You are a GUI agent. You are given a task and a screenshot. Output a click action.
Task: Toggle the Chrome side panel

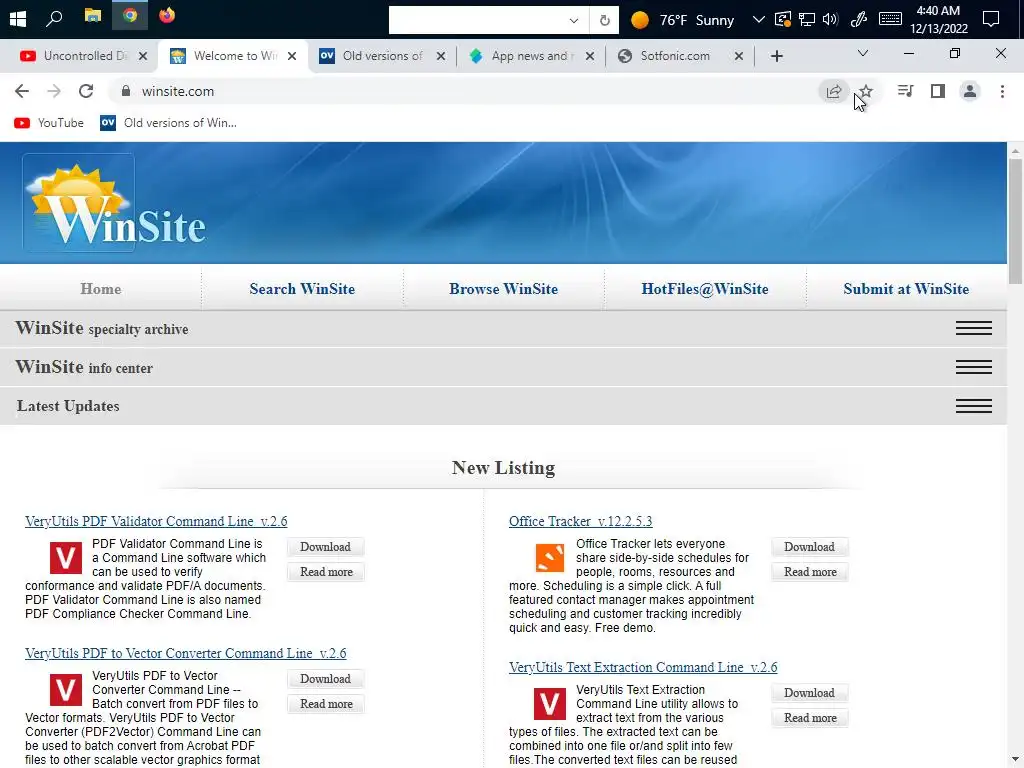[x=938, y=91]
